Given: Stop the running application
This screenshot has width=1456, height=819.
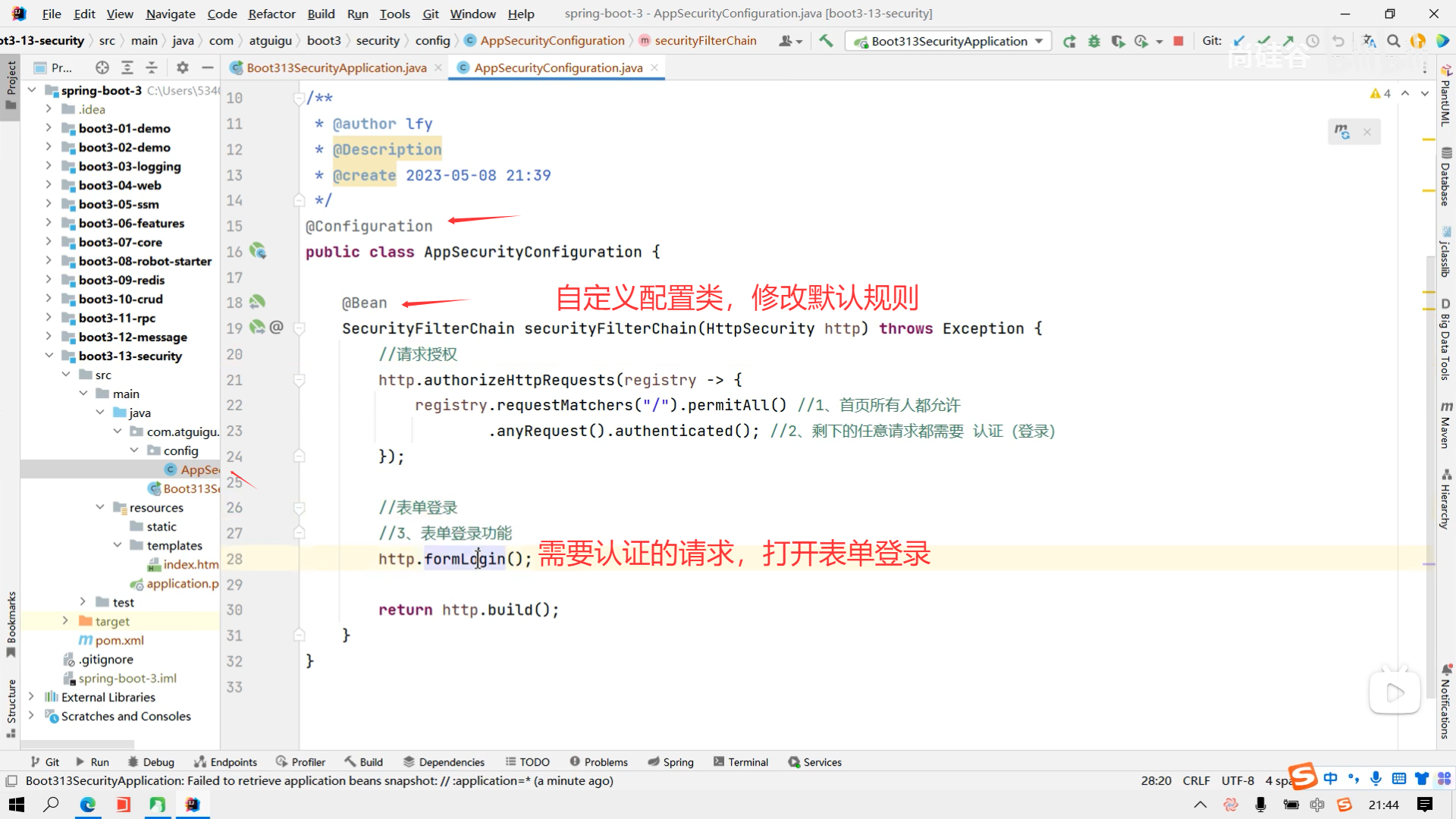Looking at the screenshot, I should (1178, 41).
